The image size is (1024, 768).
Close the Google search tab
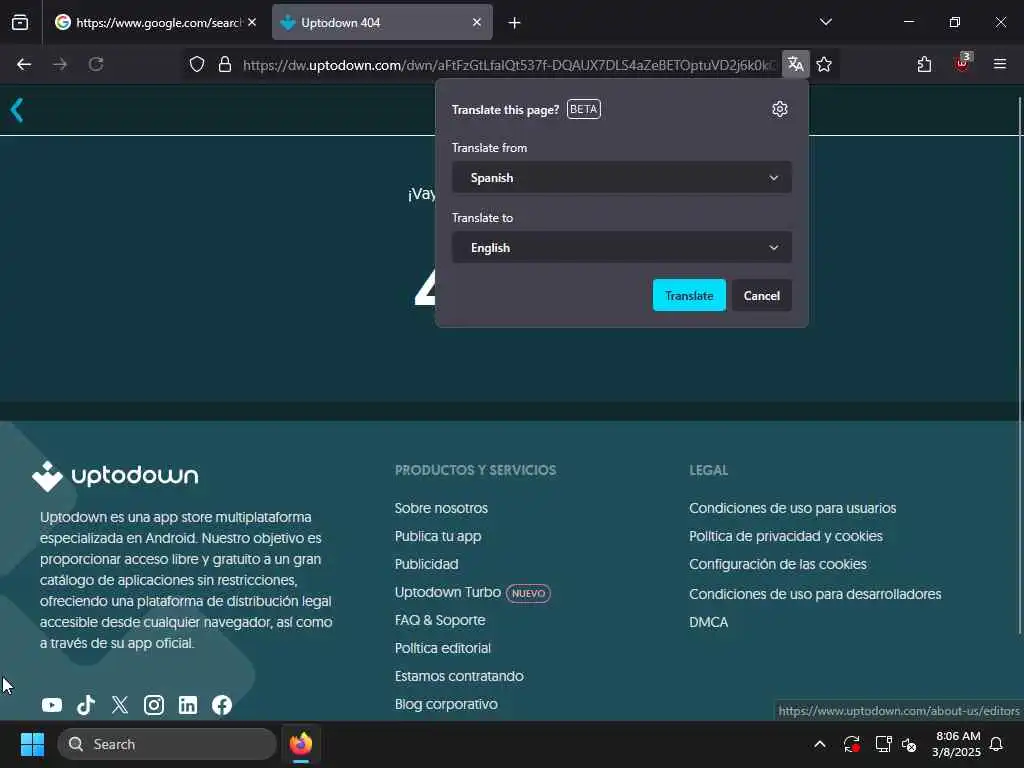click(252, 22)
